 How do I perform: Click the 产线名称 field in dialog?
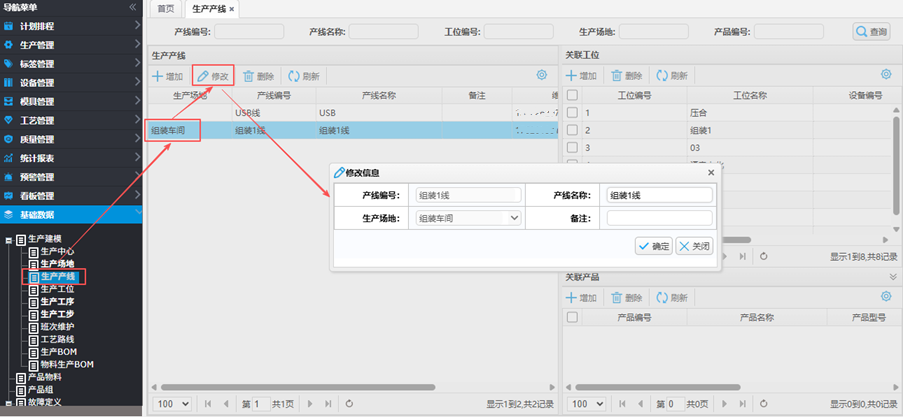(659, 195)
